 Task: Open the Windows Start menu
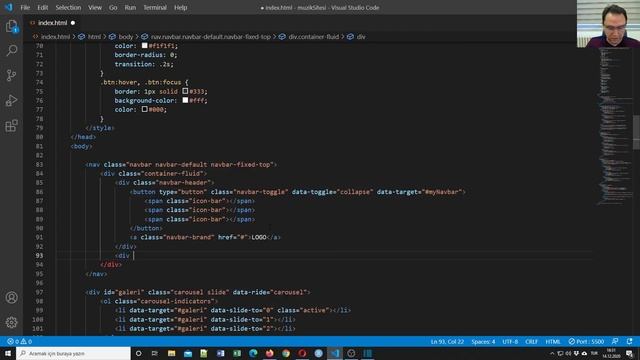pos(8,353)
